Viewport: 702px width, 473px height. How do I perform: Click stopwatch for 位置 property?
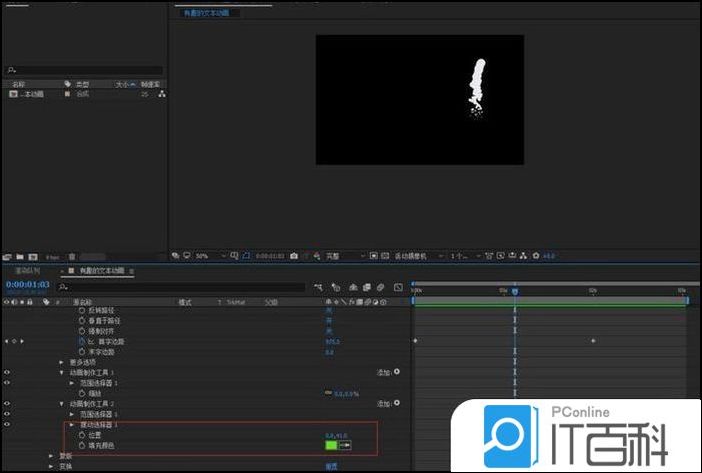82,435
